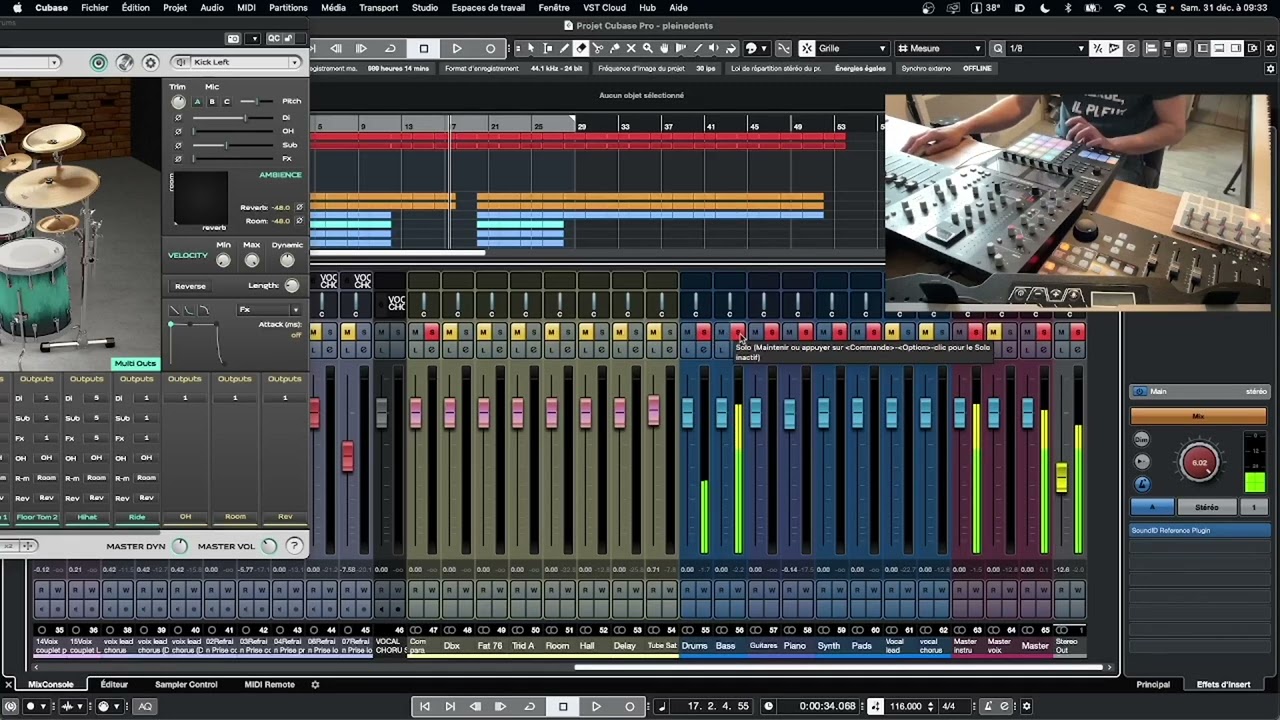Adjust the Pitch slider

click(256, 102)
